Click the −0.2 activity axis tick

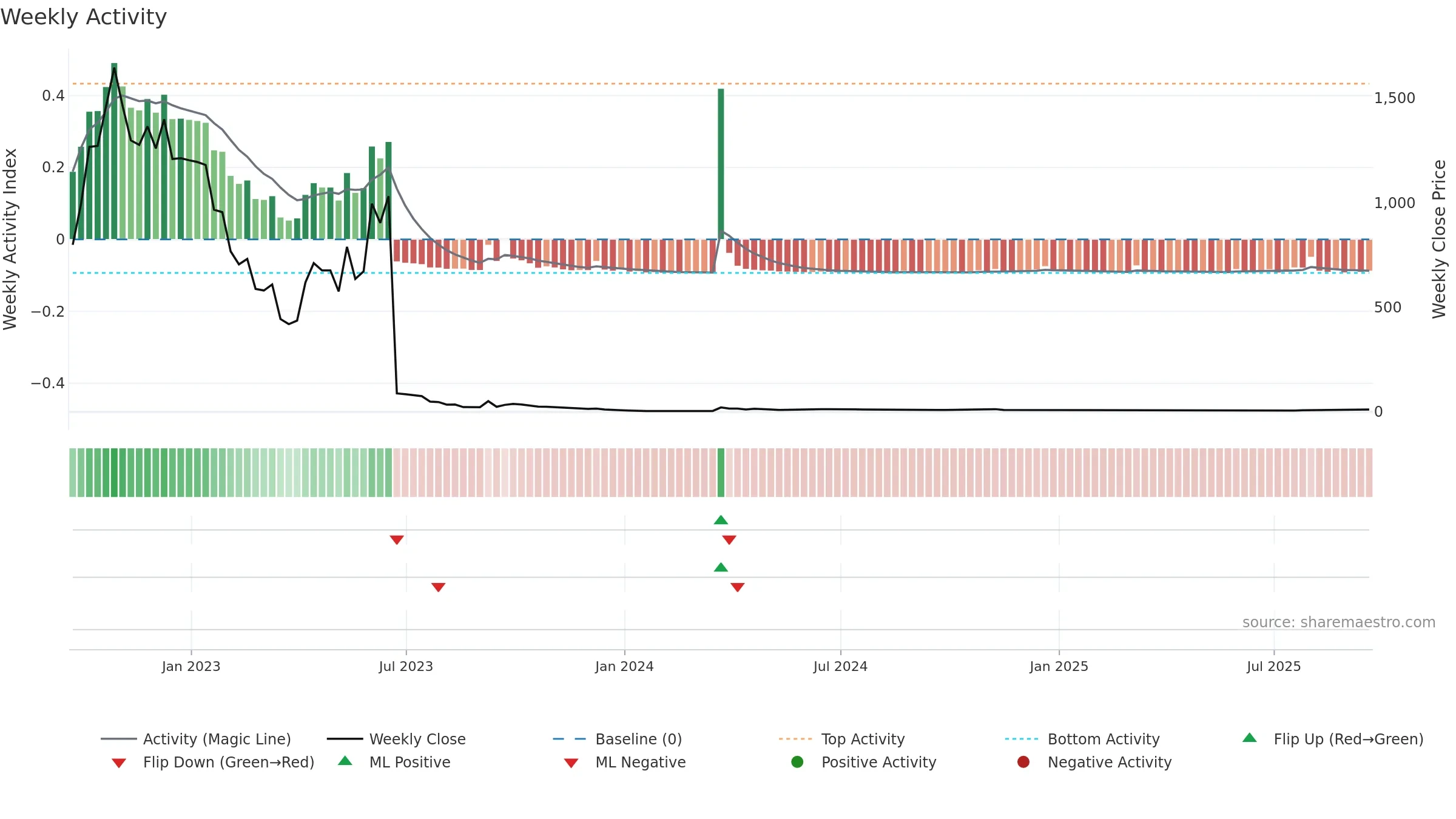(x=47, y=312)
